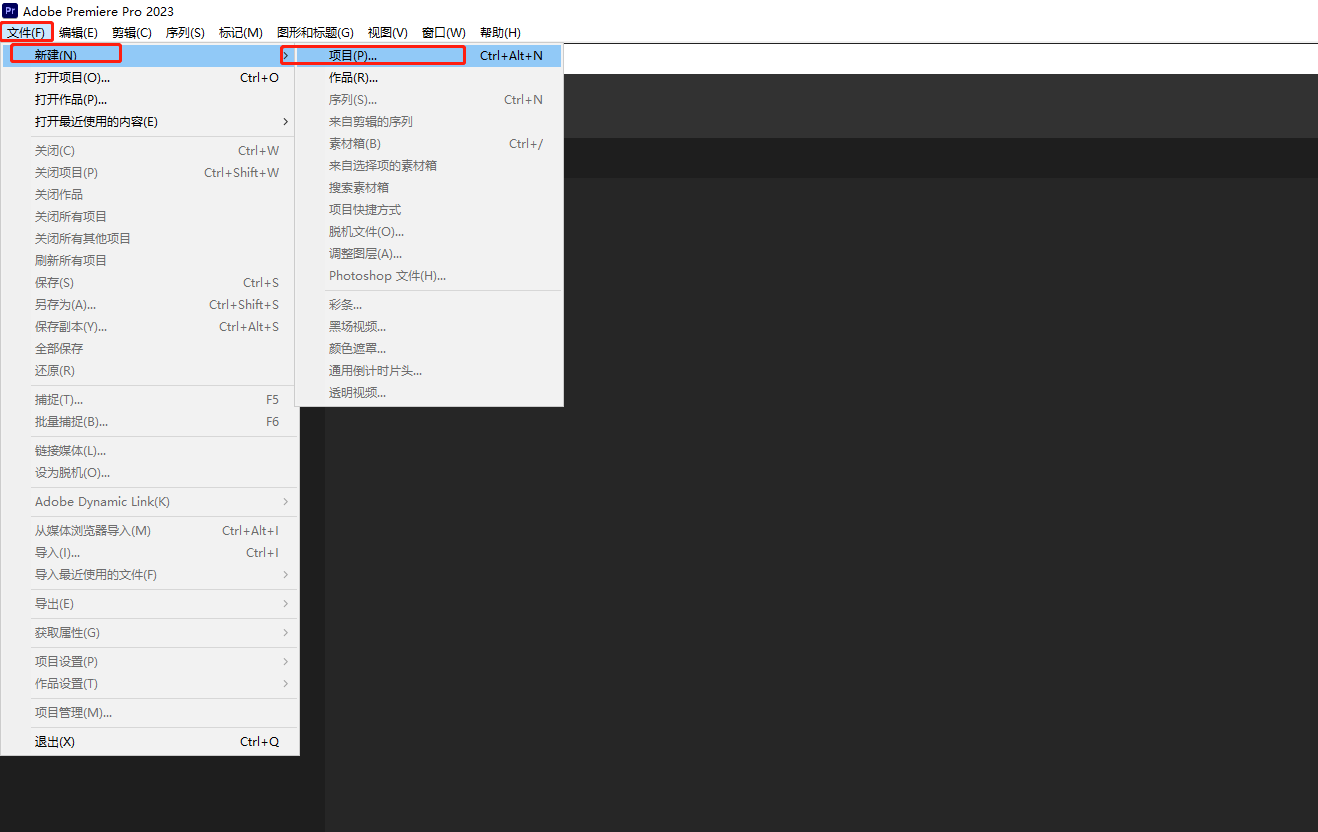
Task: Expand 打开最近使用的内容(E) submenu
Action: click(96, 122)
